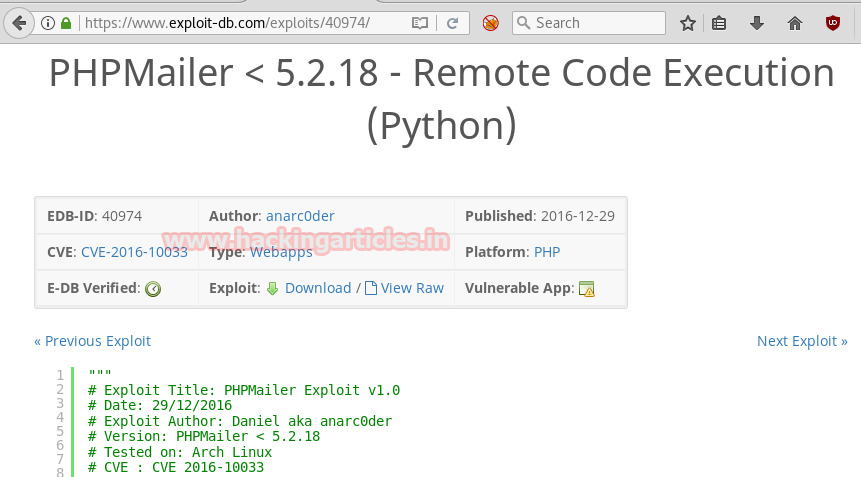Go to home page icon

click(795, 23)
